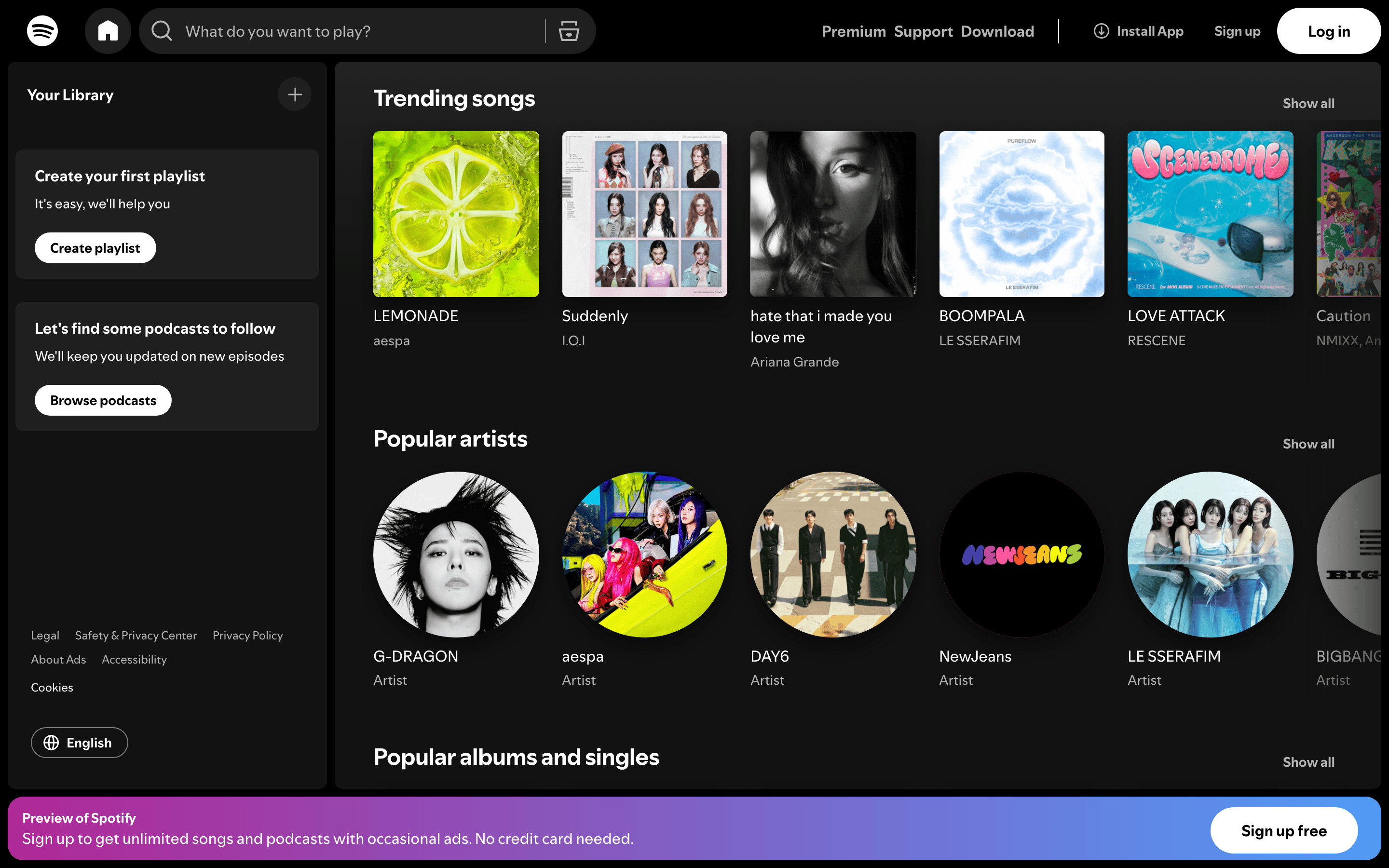Click the LEMONADE song title
Viewport: 1389px width, 868px height.
[x=416, y=316]
